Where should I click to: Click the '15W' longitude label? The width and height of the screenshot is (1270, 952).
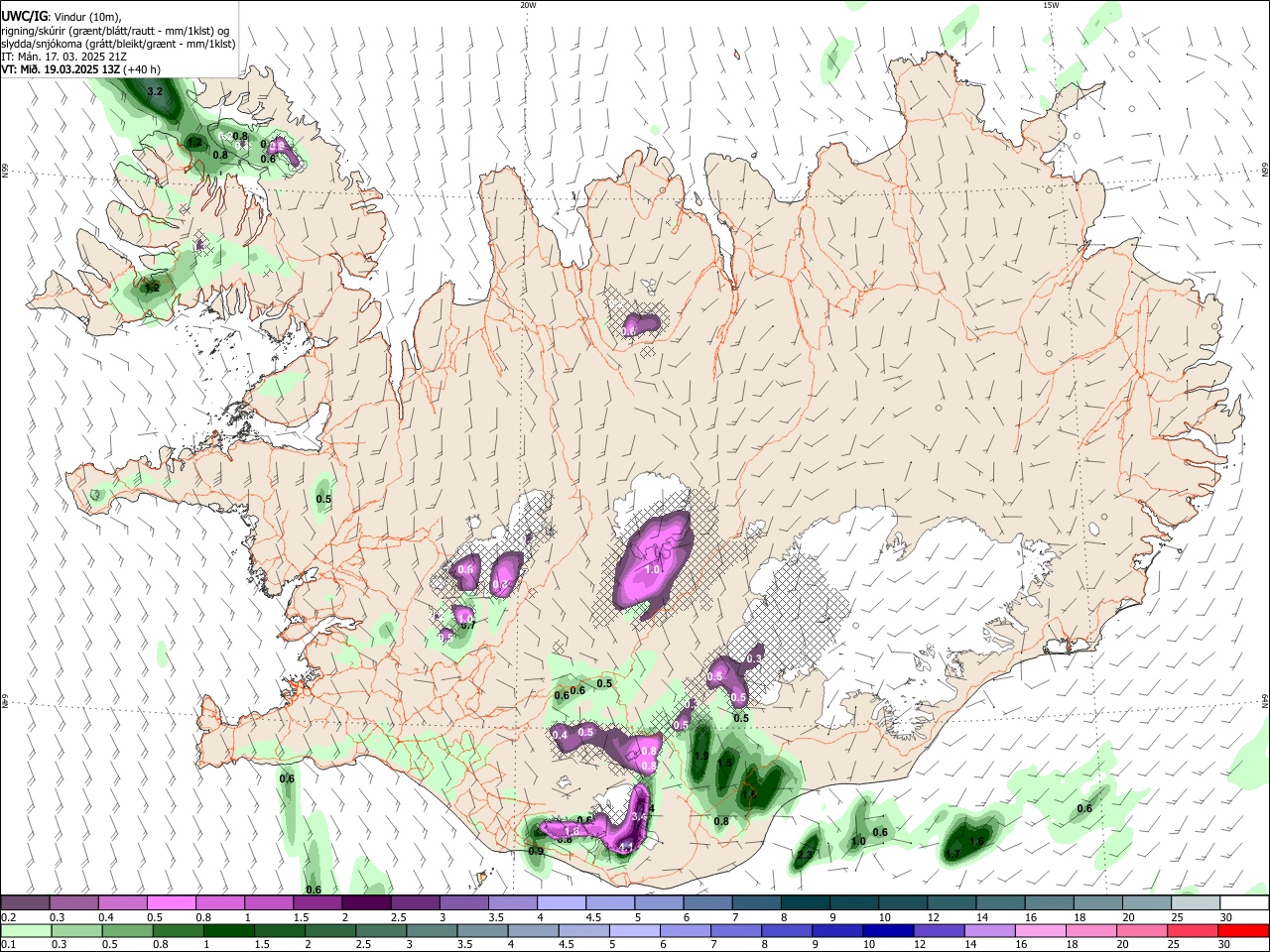click(x=1051, y=5)
